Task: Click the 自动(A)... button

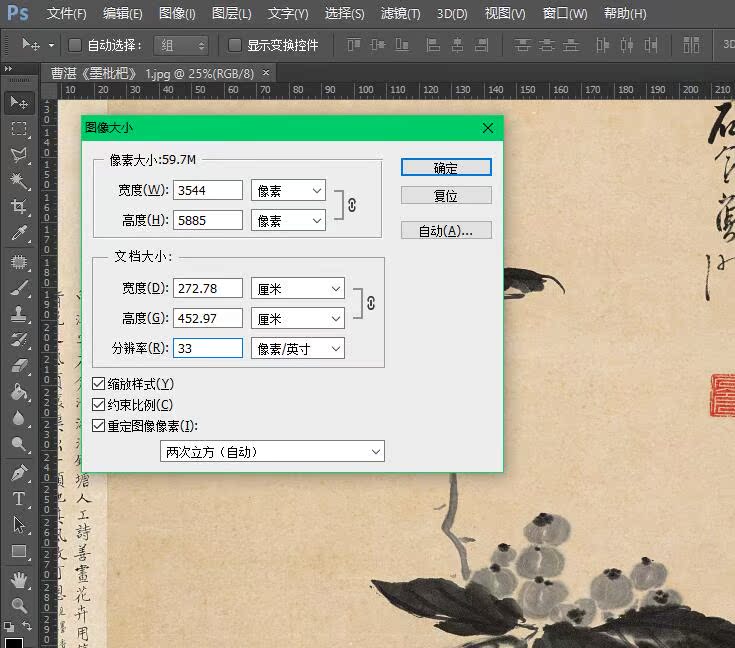Action: [446, 230]
